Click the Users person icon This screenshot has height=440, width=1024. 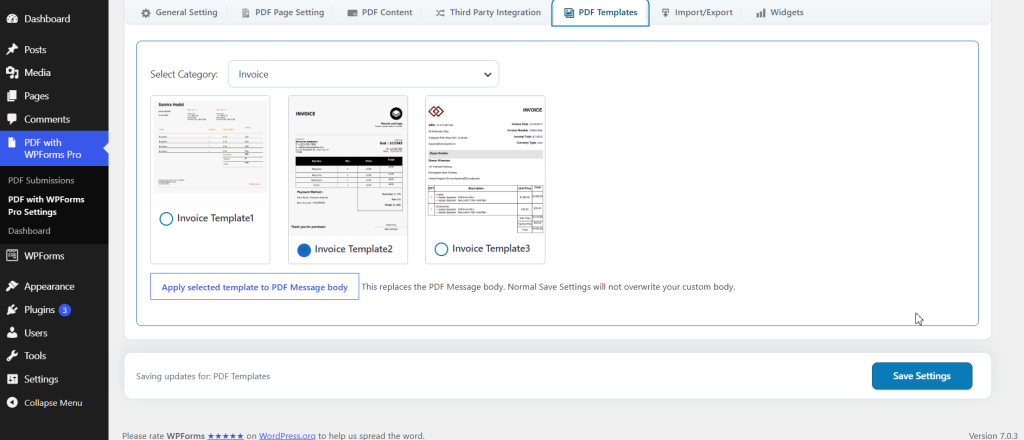pyautogui.click(x=12, y=333)
